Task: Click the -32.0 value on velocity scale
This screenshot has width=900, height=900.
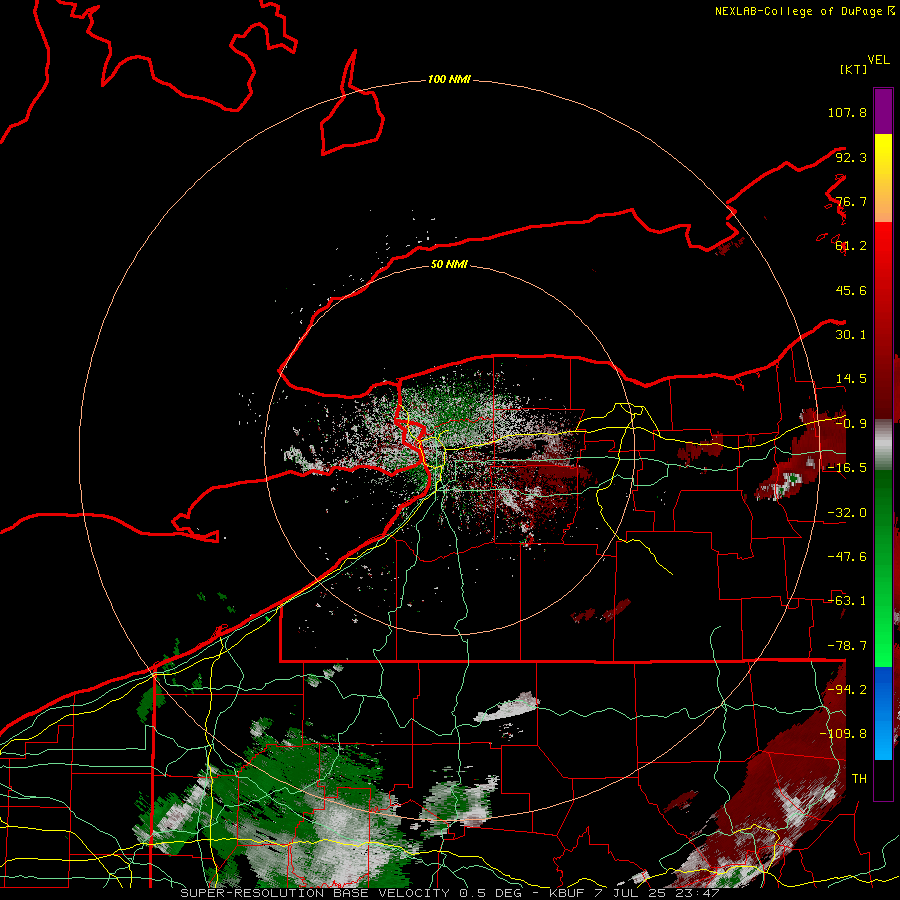Action: pyautogui.click(x=847, y=513)
